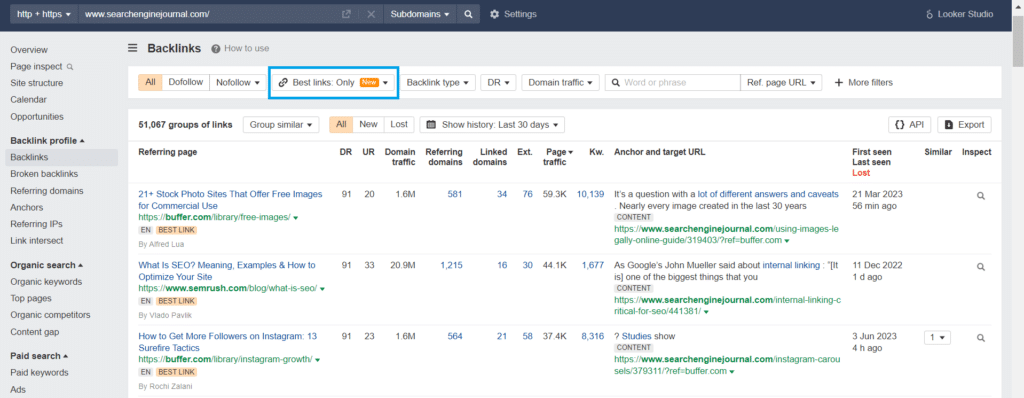Open Show history: Last 30 days dropdown
1024x398 pixels.
click(x=492, y=124)
